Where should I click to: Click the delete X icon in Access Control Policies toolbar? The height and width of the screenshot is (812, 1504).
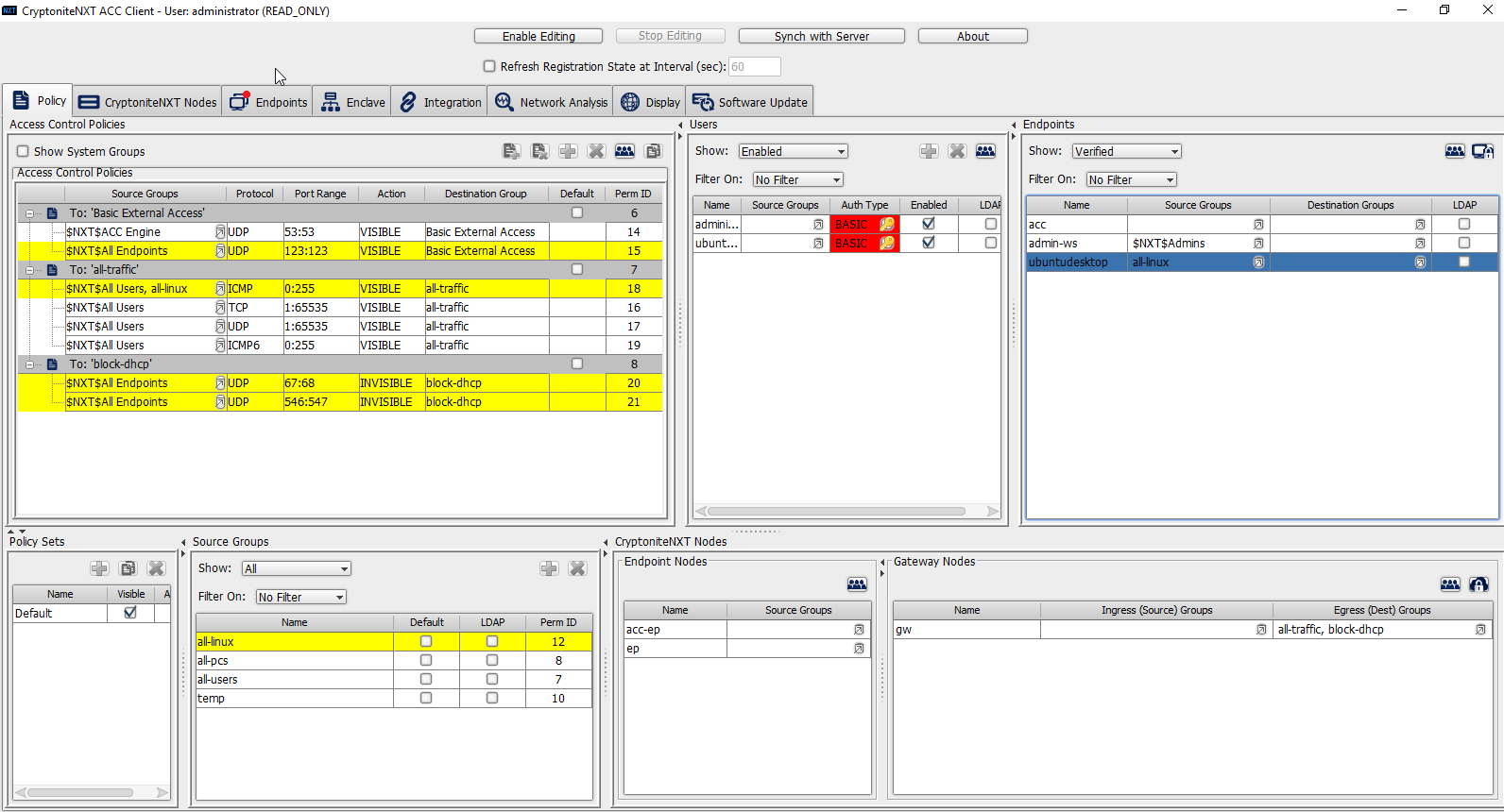(596, 151)
